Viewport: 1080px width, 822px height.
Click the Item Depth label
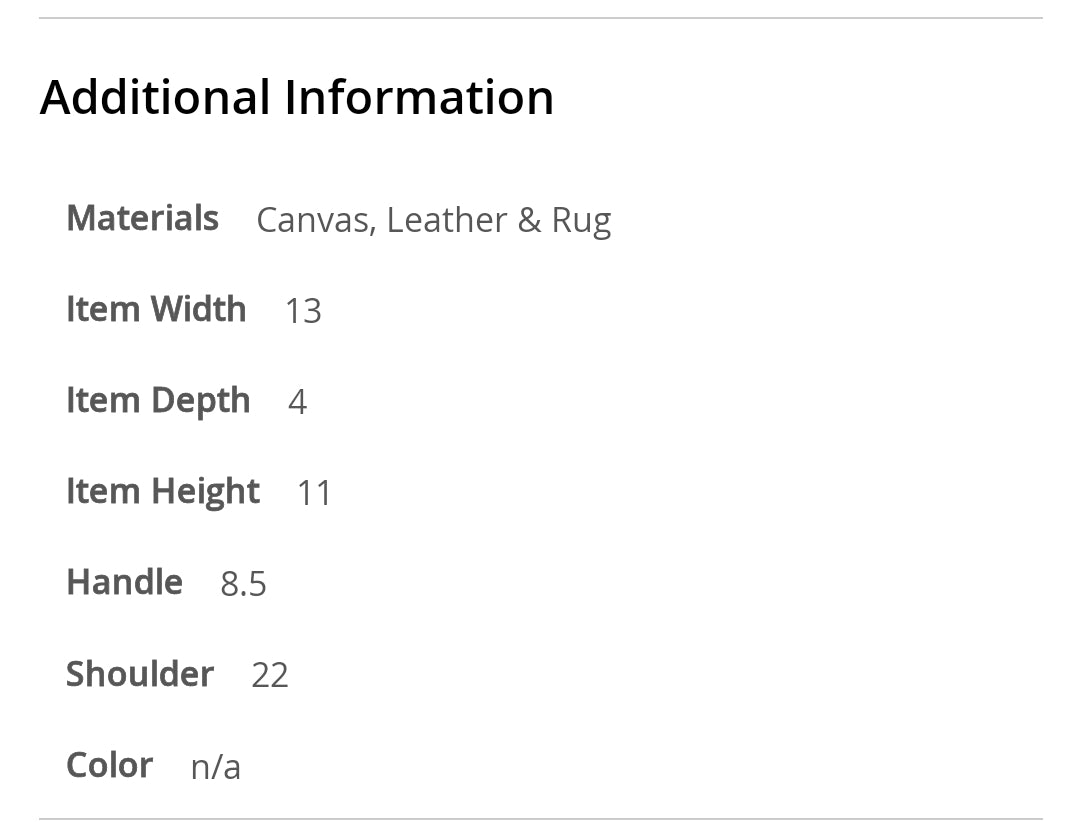(158, 400)
